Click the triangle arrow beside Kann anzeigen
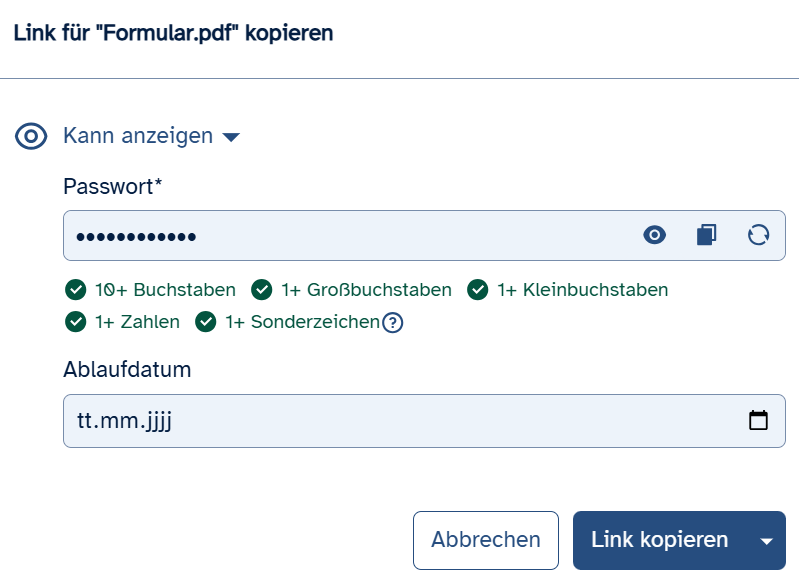The image size is (799, 586). click(x=231, y=137)
